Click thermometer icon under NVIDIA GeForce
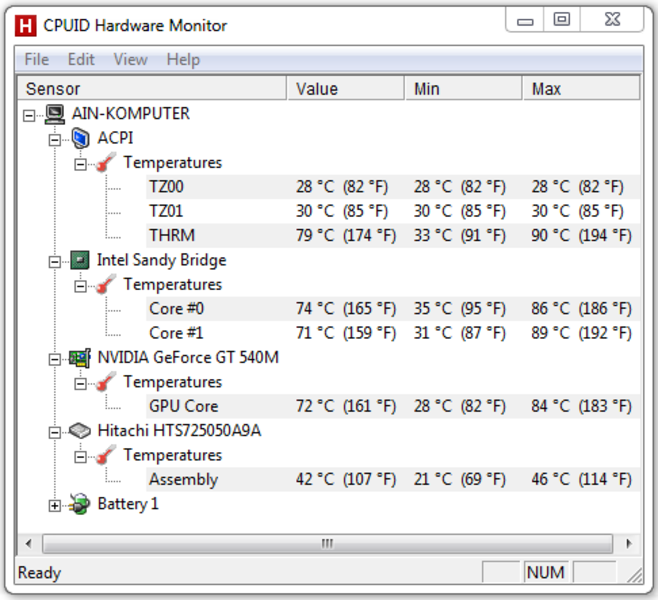This screenshot has width=658, height=600. 106,382
